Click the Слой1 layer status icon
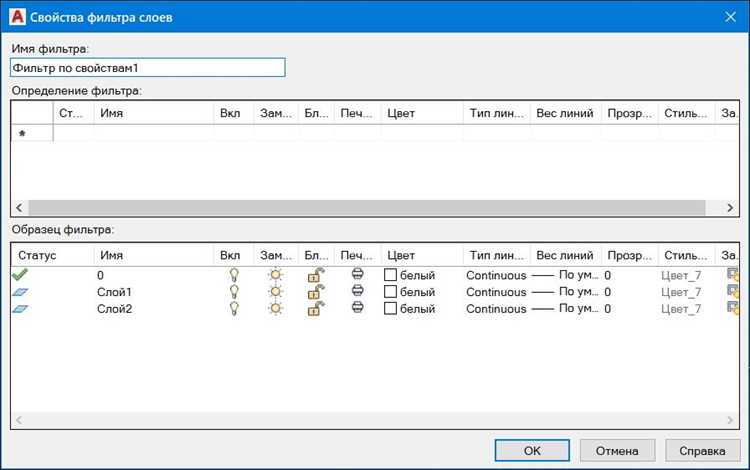This screenshot has width=750, height=470. pos(20,292)
